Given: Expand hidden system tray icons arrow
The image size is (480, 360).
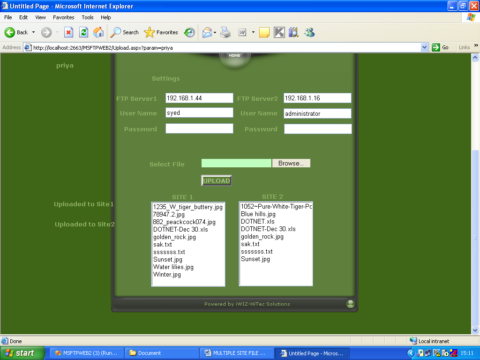Looking at the screenshot, I should [x=410, y=353].
